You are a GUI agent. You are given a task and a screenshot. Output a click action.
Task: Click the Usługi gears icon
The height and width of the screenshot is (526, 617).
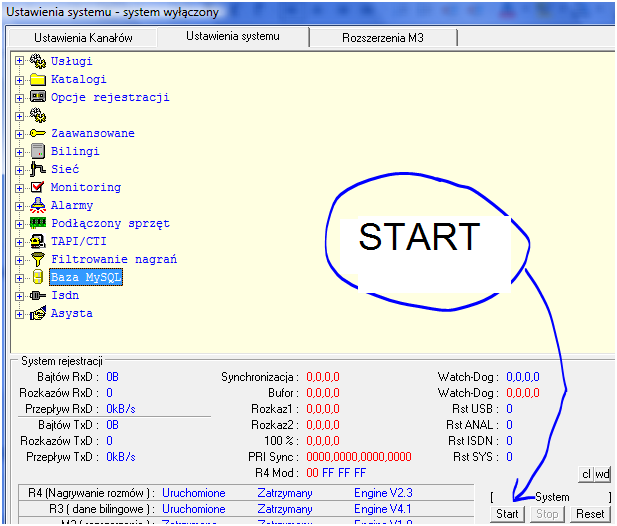point(38,61)
